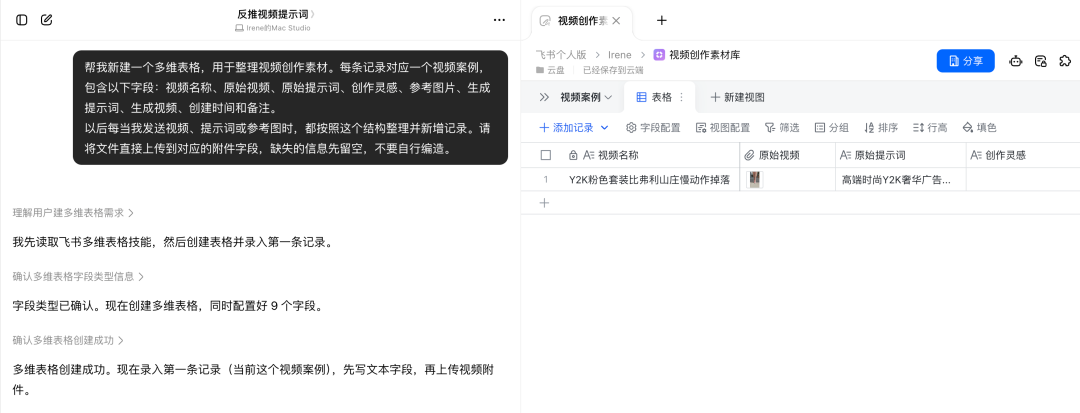Tick the select-all checkbox in table header

[x=546, y=156]
